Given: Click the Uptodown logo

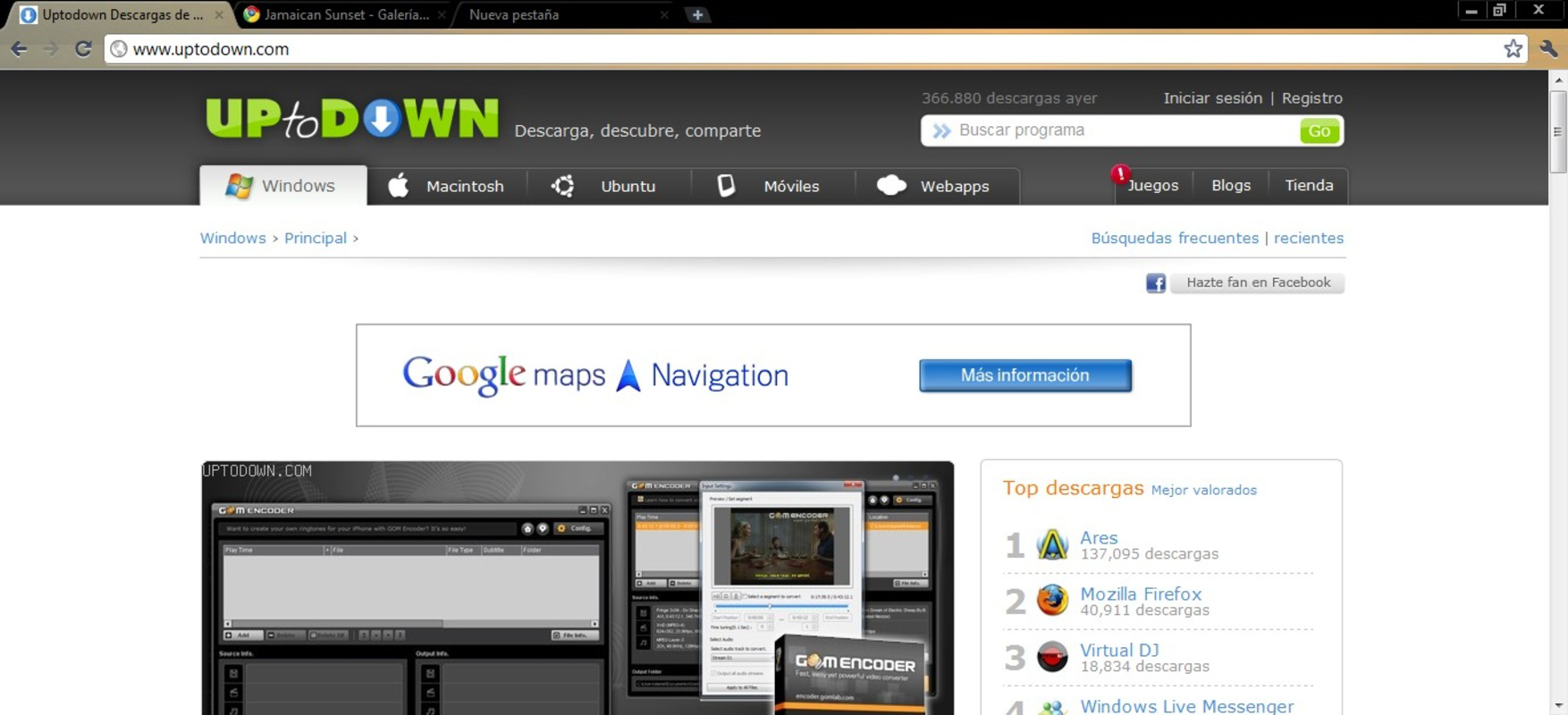Looking at the screenshot, I should (x=351, y=118).
